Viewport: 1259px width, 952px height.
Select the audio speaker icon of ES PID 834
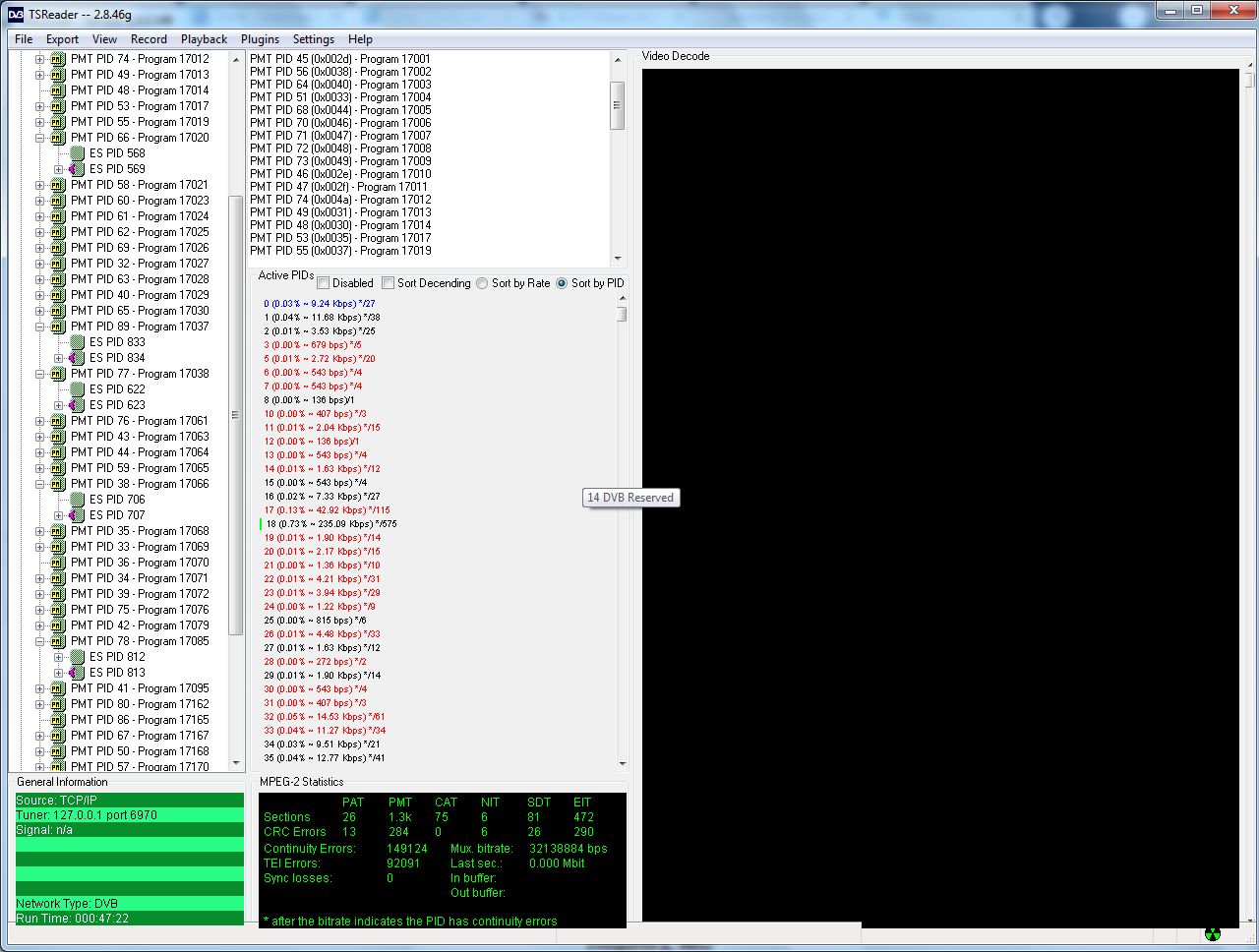(76, 358)
